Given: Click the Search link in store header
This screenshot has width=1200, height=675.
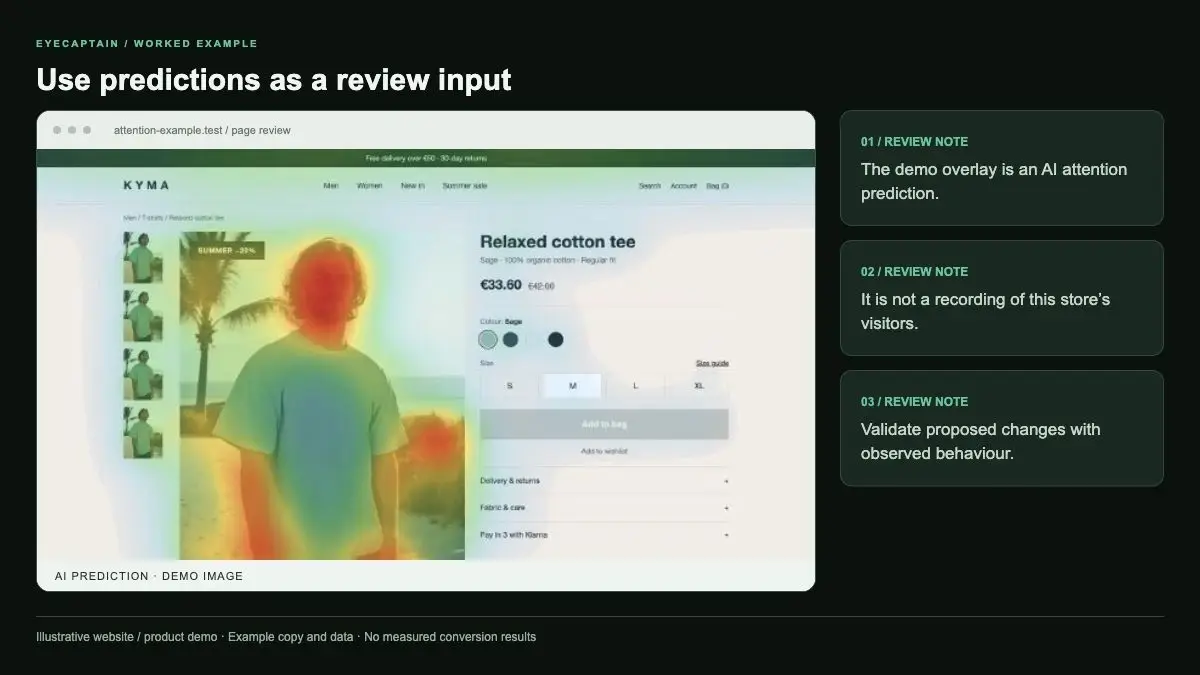Looking at the screenshot, I should point(650,186).
